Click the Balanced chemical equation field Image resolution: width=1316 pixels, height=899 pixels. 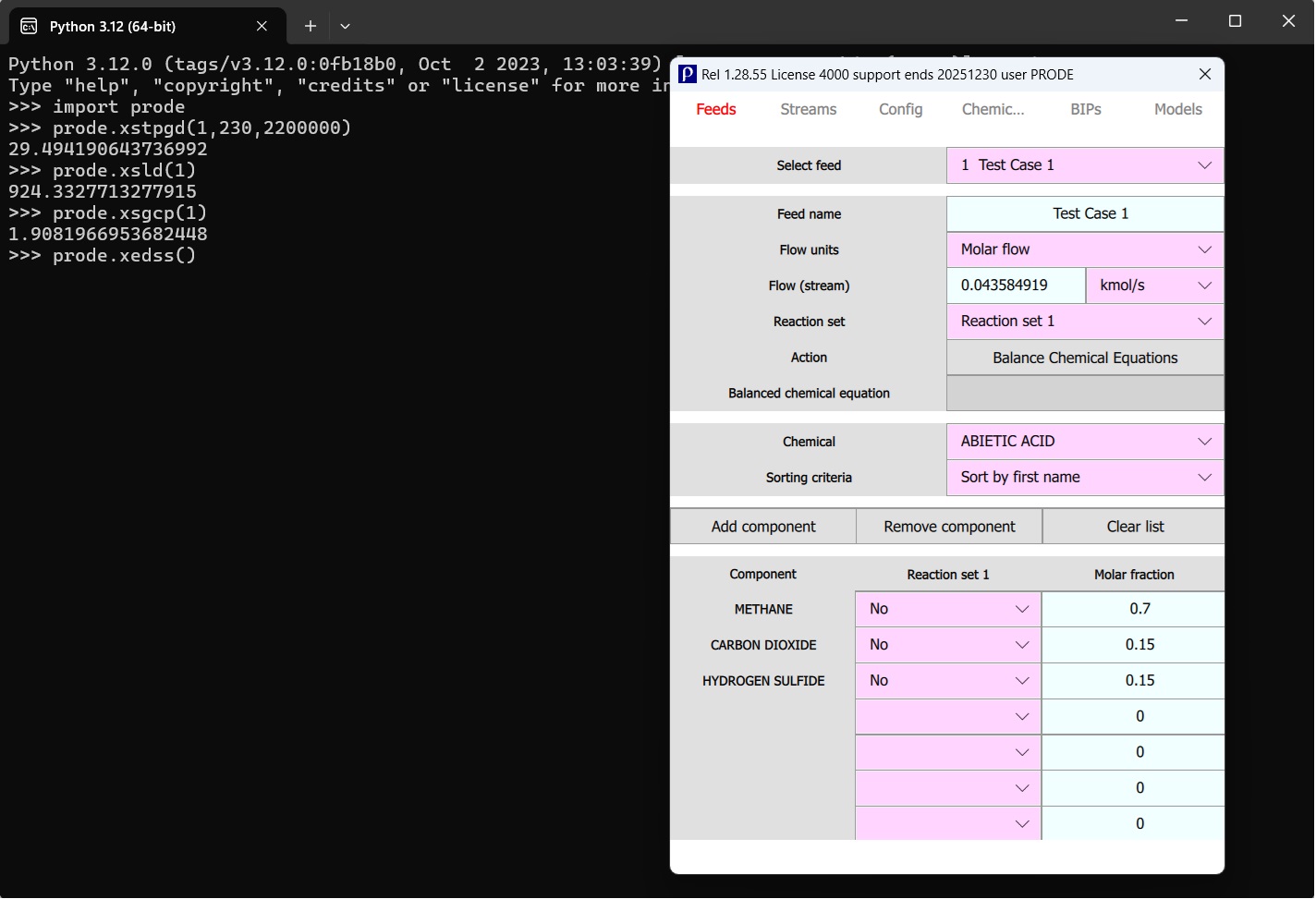pos(1085,394)
